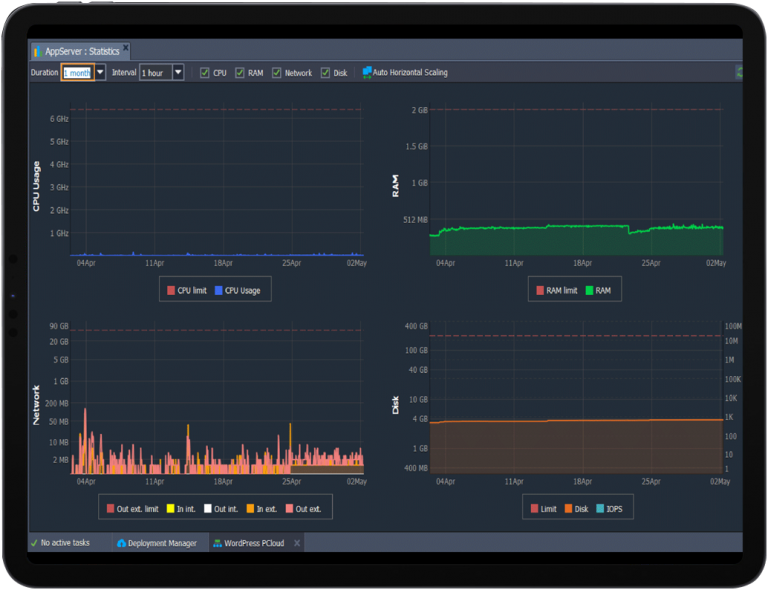Select the WordPress PCloud tab
The height and width of the screenshot is (590, 768).
[256, 543]
